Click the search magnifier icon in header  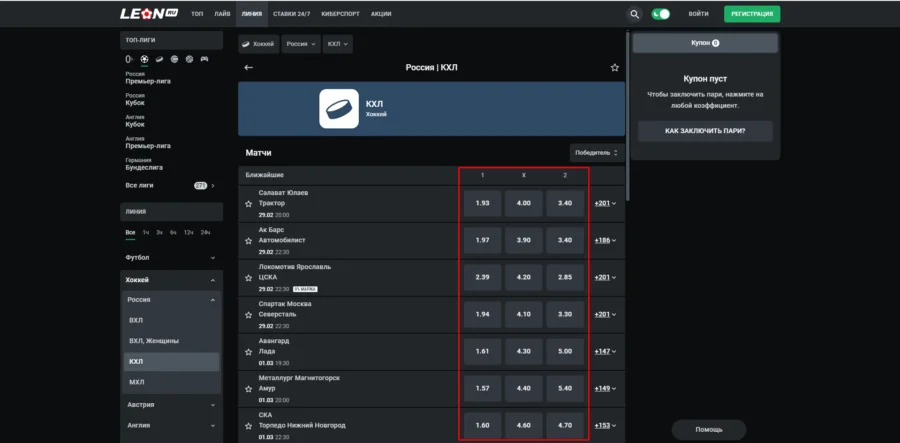click(634, 15)
